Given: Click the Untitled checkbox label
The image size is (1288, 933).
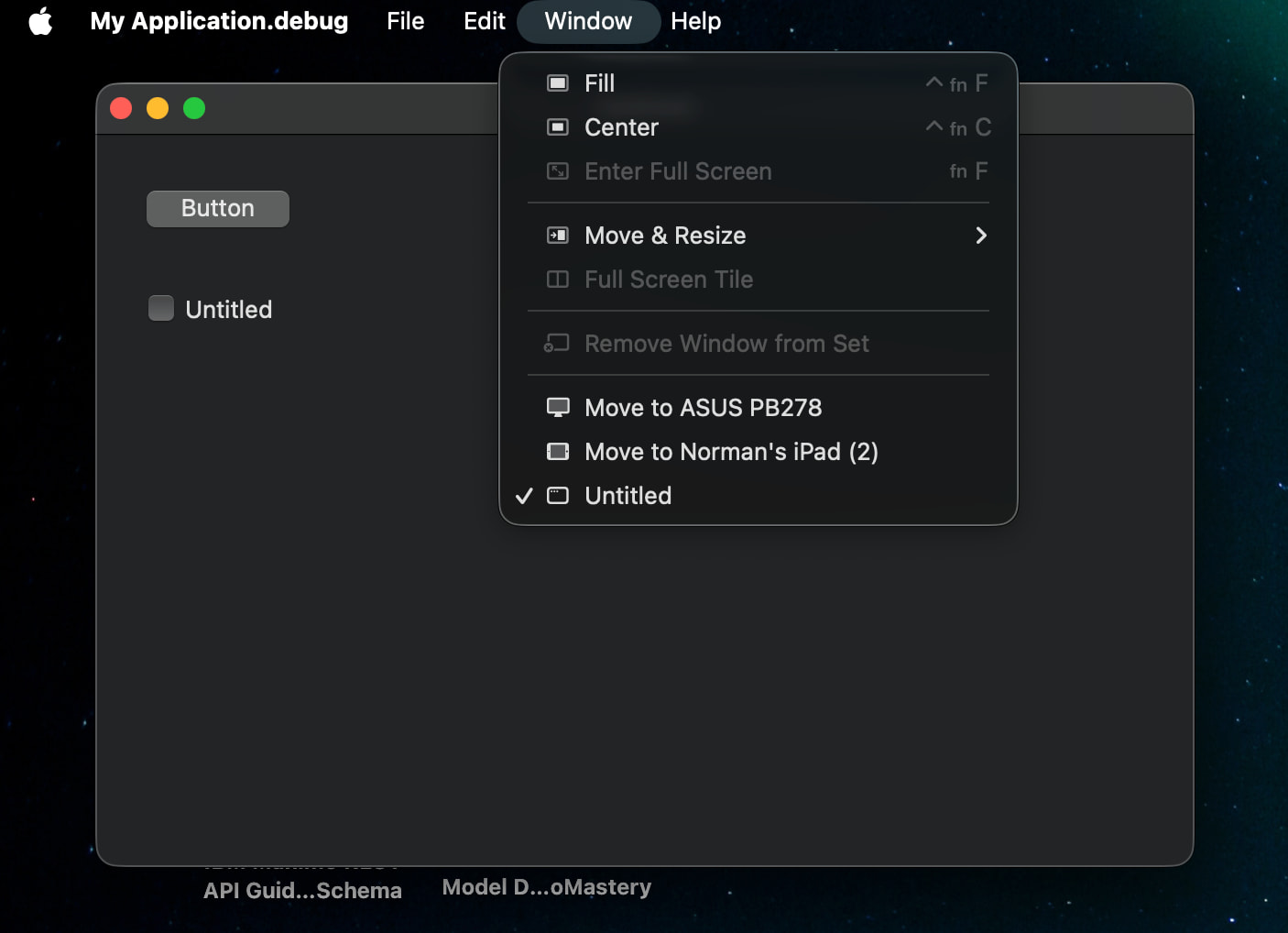Looking at the screenshot, I should click(228, 310).
